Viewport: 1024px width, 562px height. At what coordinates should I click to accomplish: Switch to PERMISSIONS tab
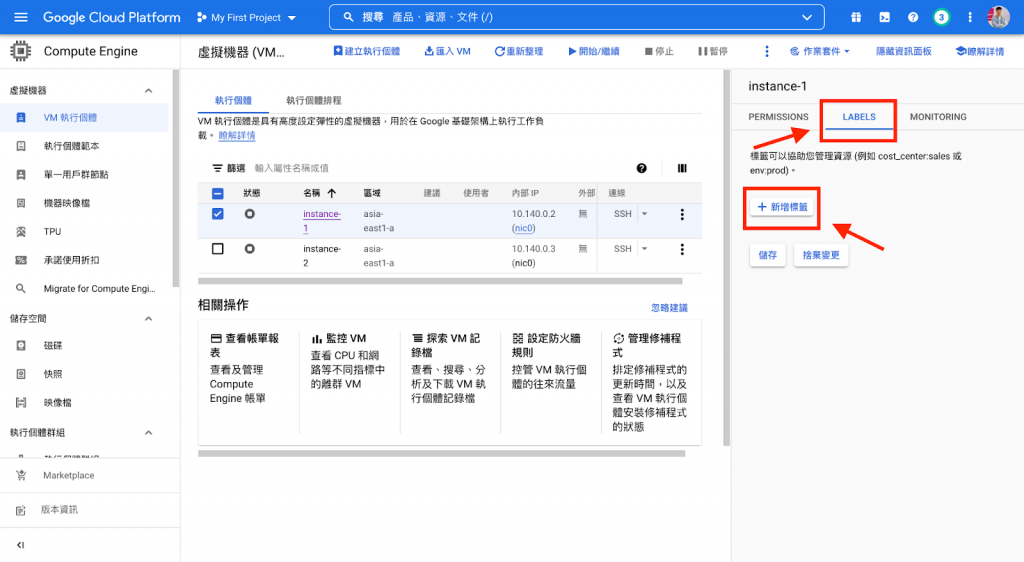click(778, 117)
